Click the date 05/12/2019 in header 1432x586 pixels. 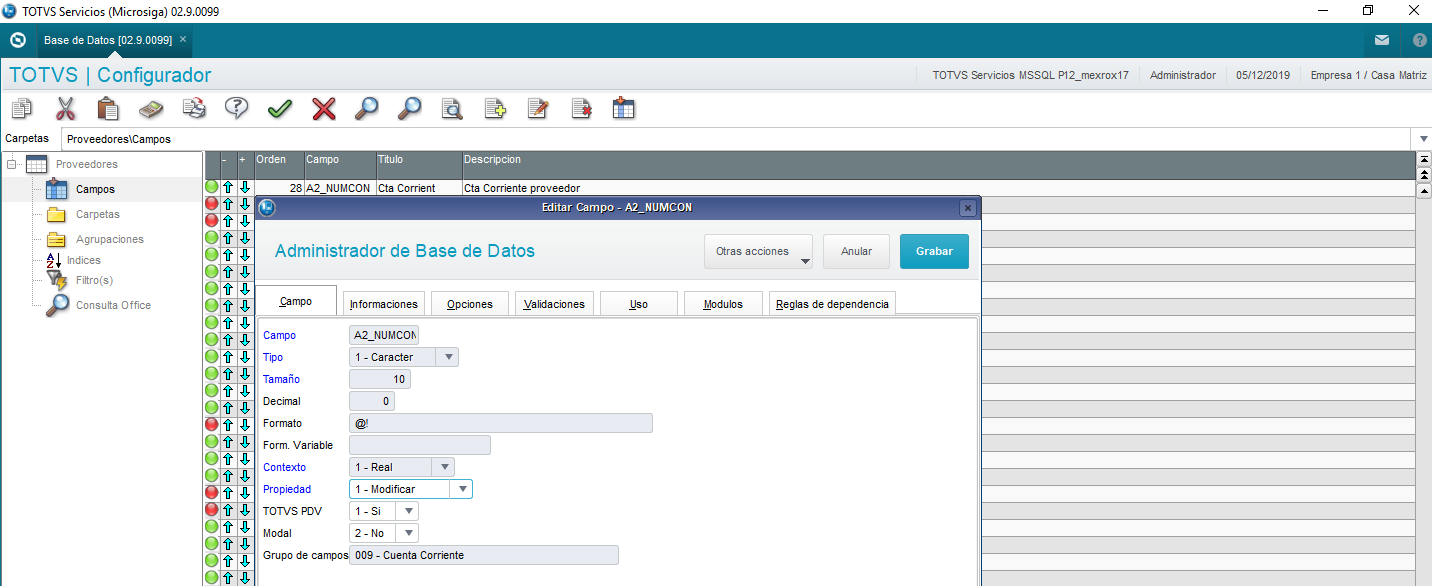pyautogui.click(x=1263, y=75)
